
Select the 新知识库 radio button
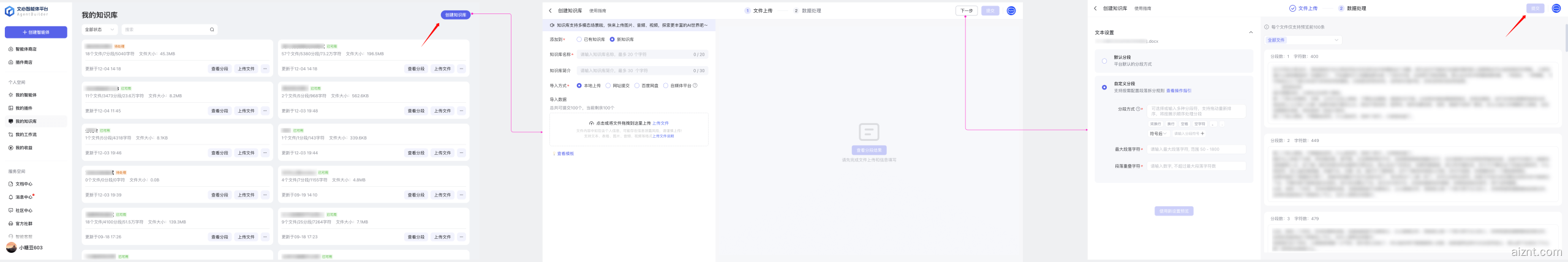pos(612,39)
